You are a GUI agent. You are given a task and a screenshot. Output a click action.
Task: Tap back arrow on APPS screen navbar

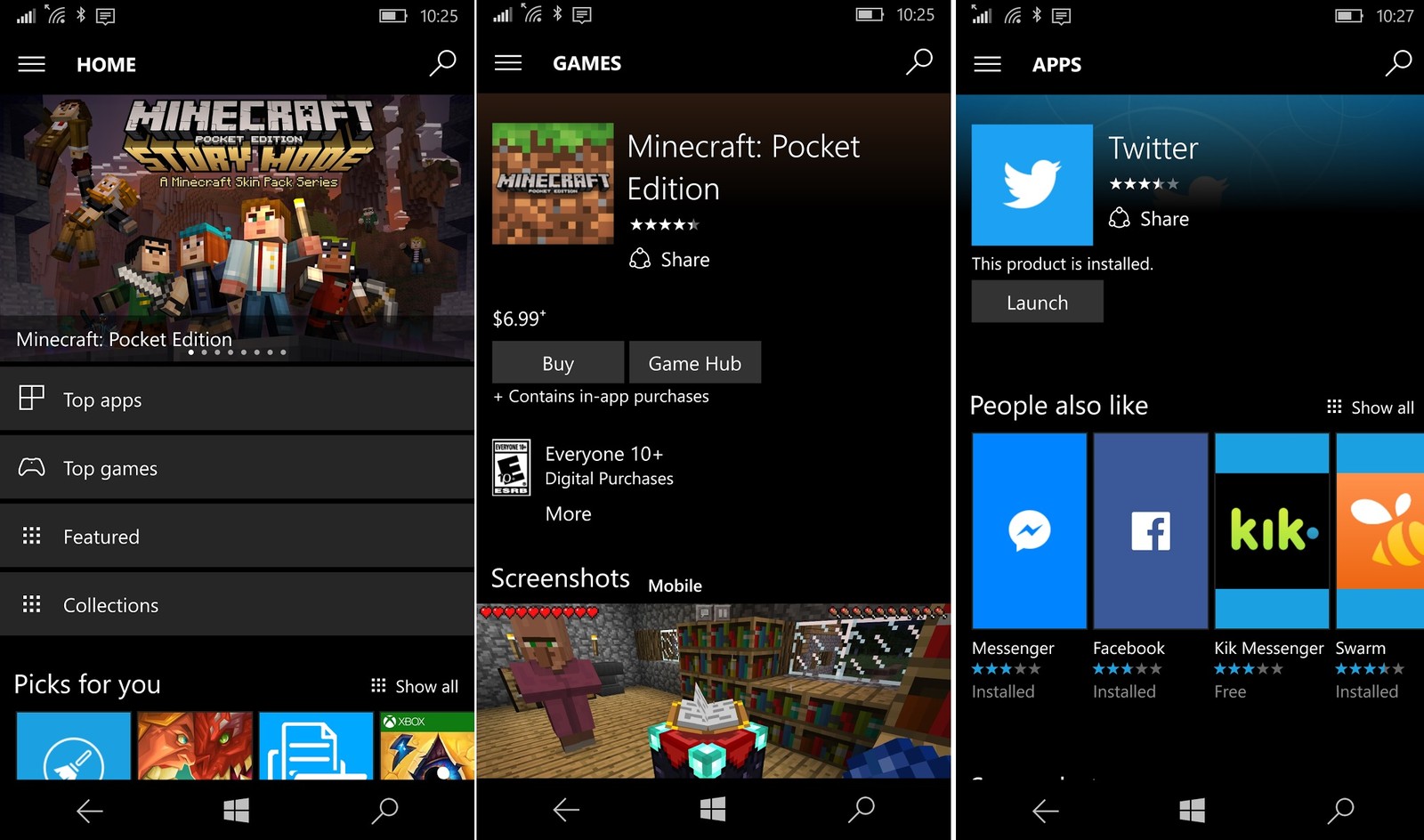[x=1045, y=810]
